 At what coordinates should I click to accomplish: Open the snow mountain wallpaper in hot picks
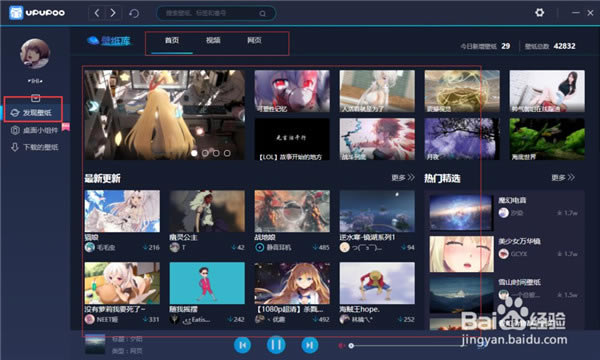pos(461,295)
